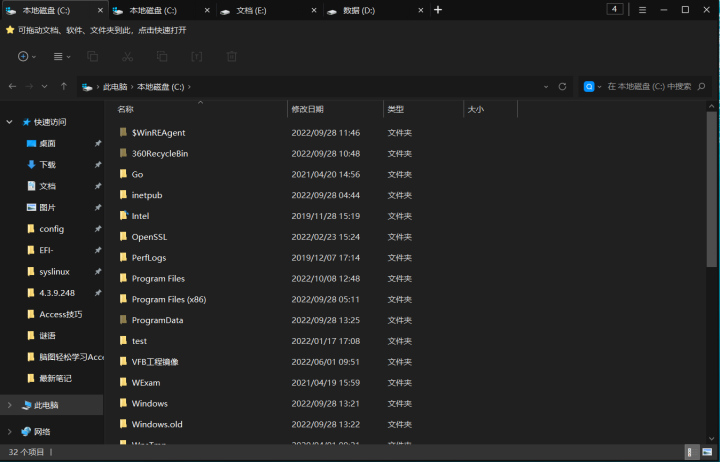Refresh the current folder view
The height and width of the screenshot is (462, 720).
pyautogui.click(x=562, y=86)
